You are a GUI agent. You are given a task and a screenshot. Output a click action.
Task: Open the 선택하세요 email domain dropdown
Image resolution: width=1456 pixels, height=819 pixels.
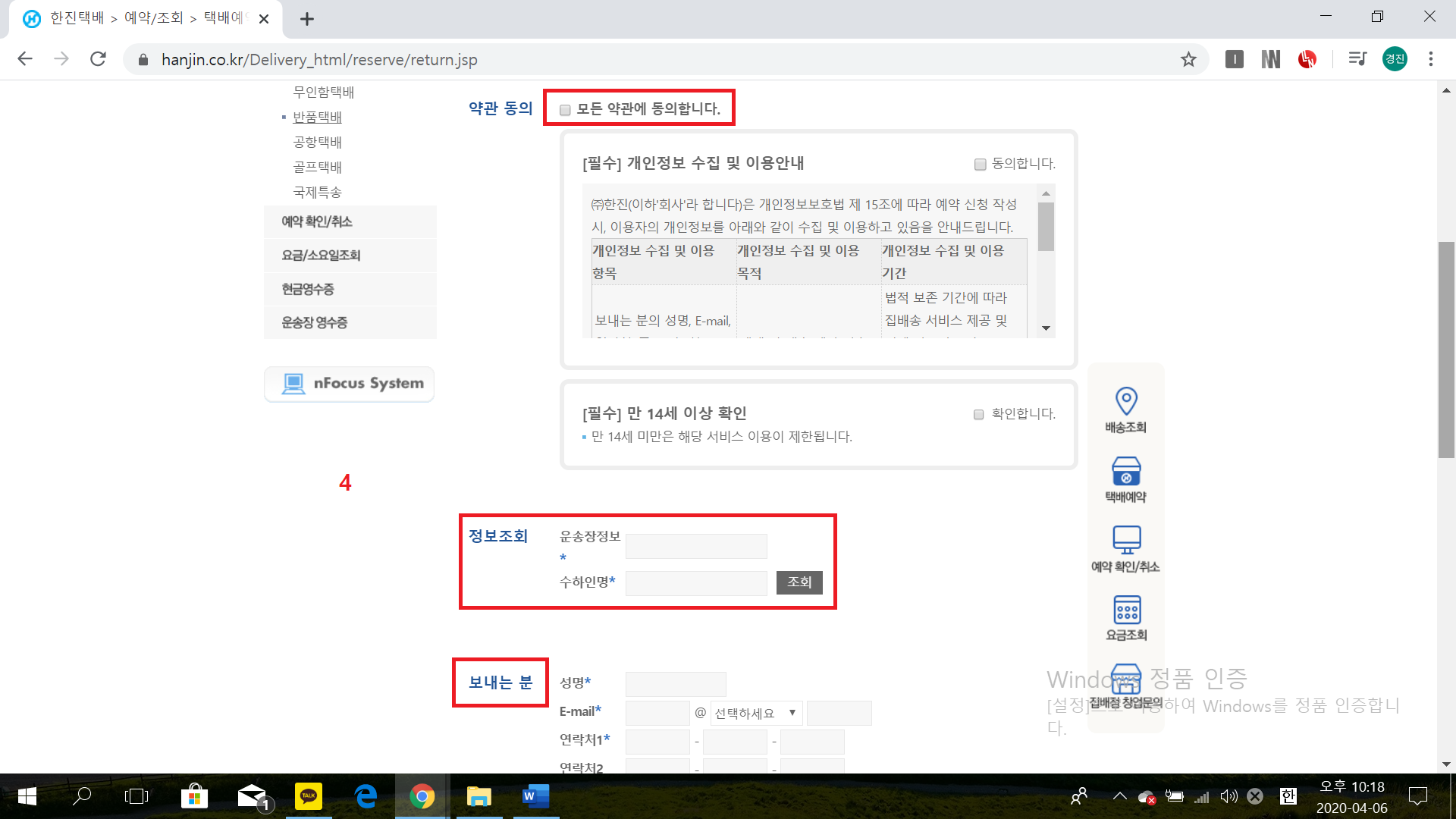[755, 714]
